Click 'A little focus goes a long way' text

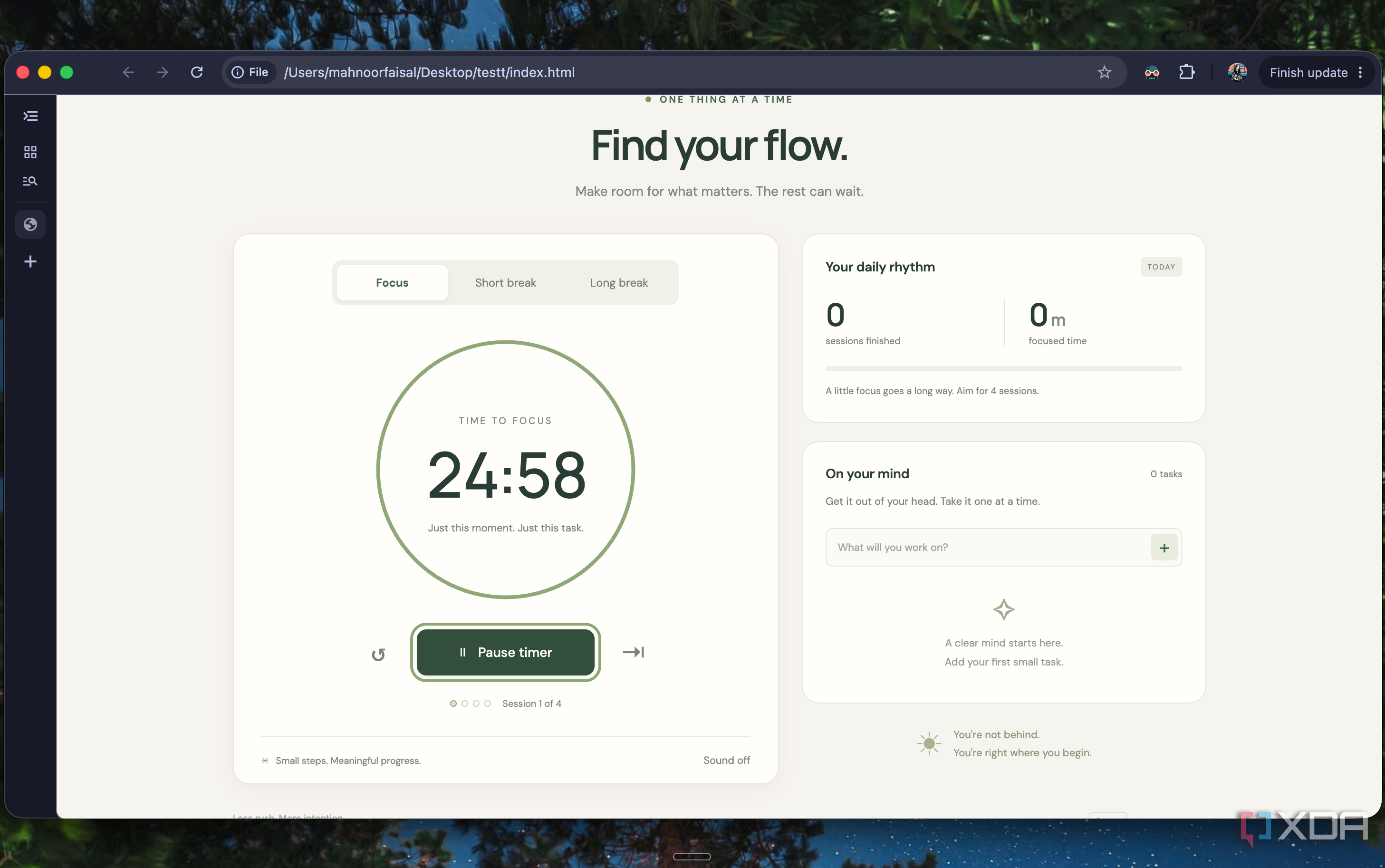coord(932,391)
